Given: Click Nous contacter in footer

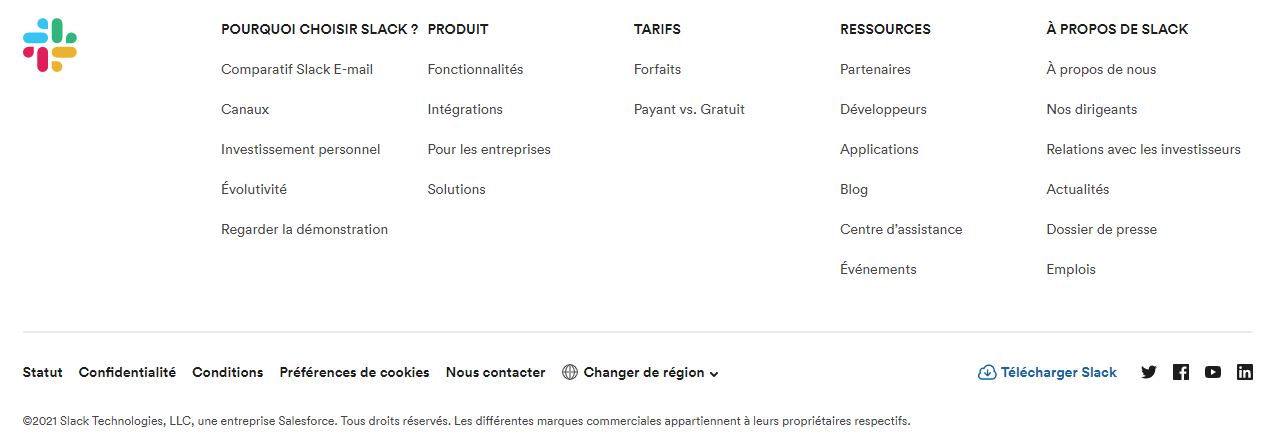Looking at the screenshot, I should click(x=495, y=372).
